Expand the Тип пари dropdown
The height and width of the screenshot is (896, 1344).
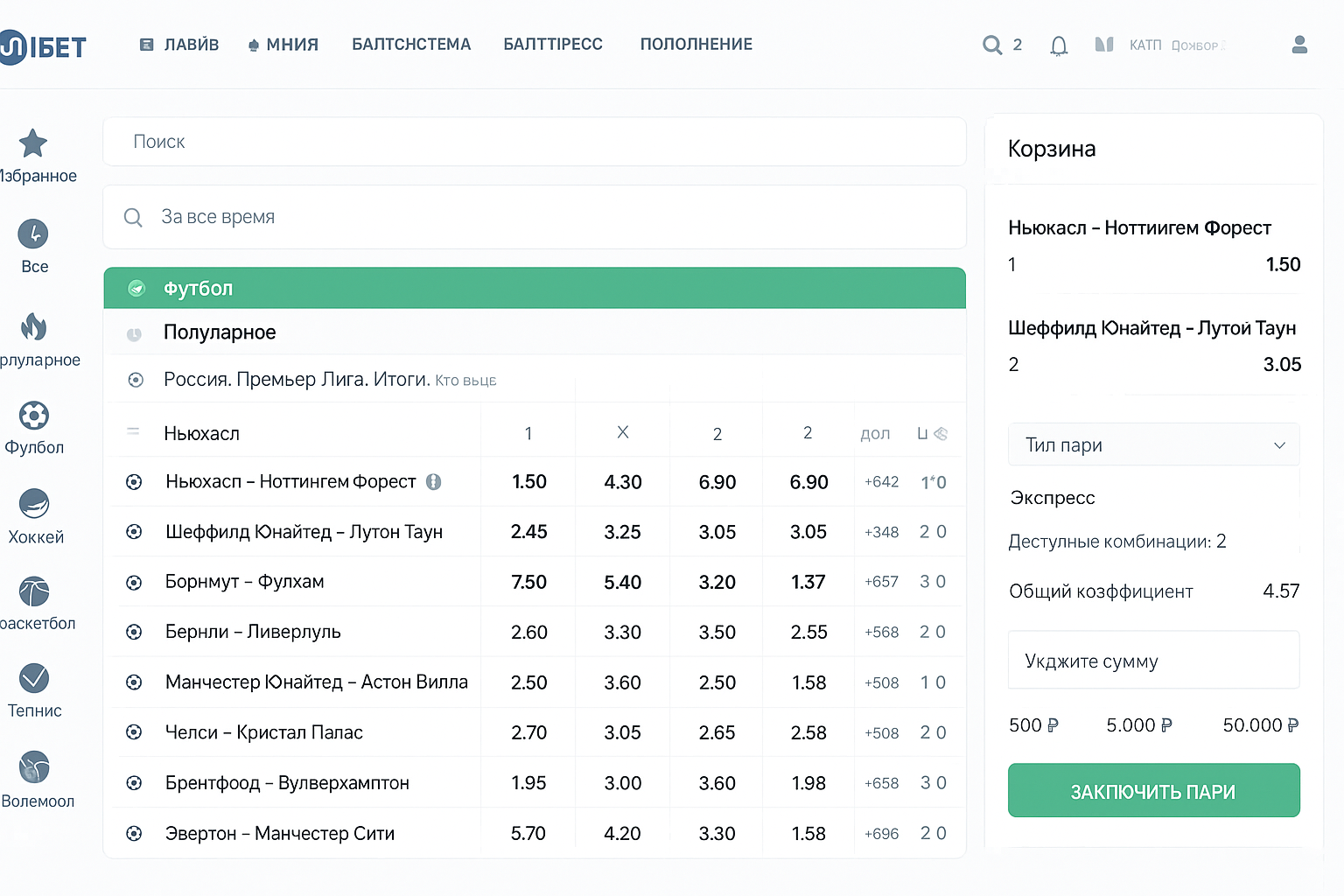(1153, 445)
